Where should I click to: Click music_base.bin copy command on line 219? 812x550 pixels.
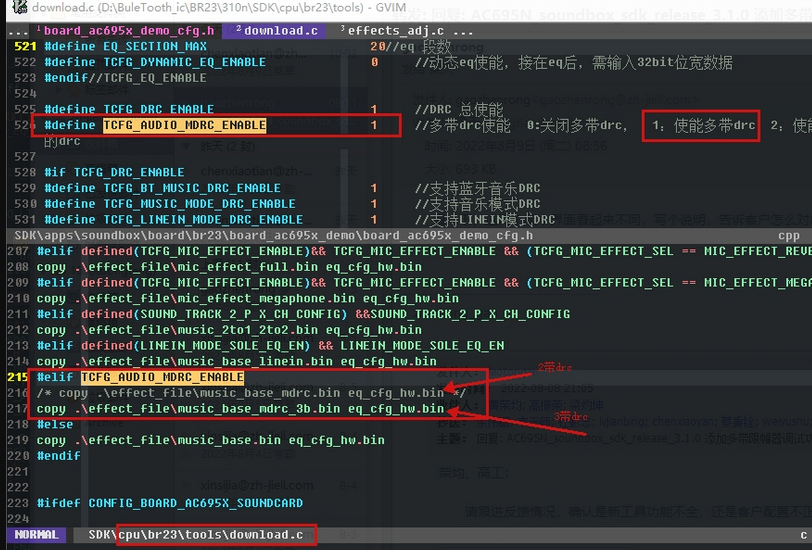pyautogui.click(x=210, y=440)
